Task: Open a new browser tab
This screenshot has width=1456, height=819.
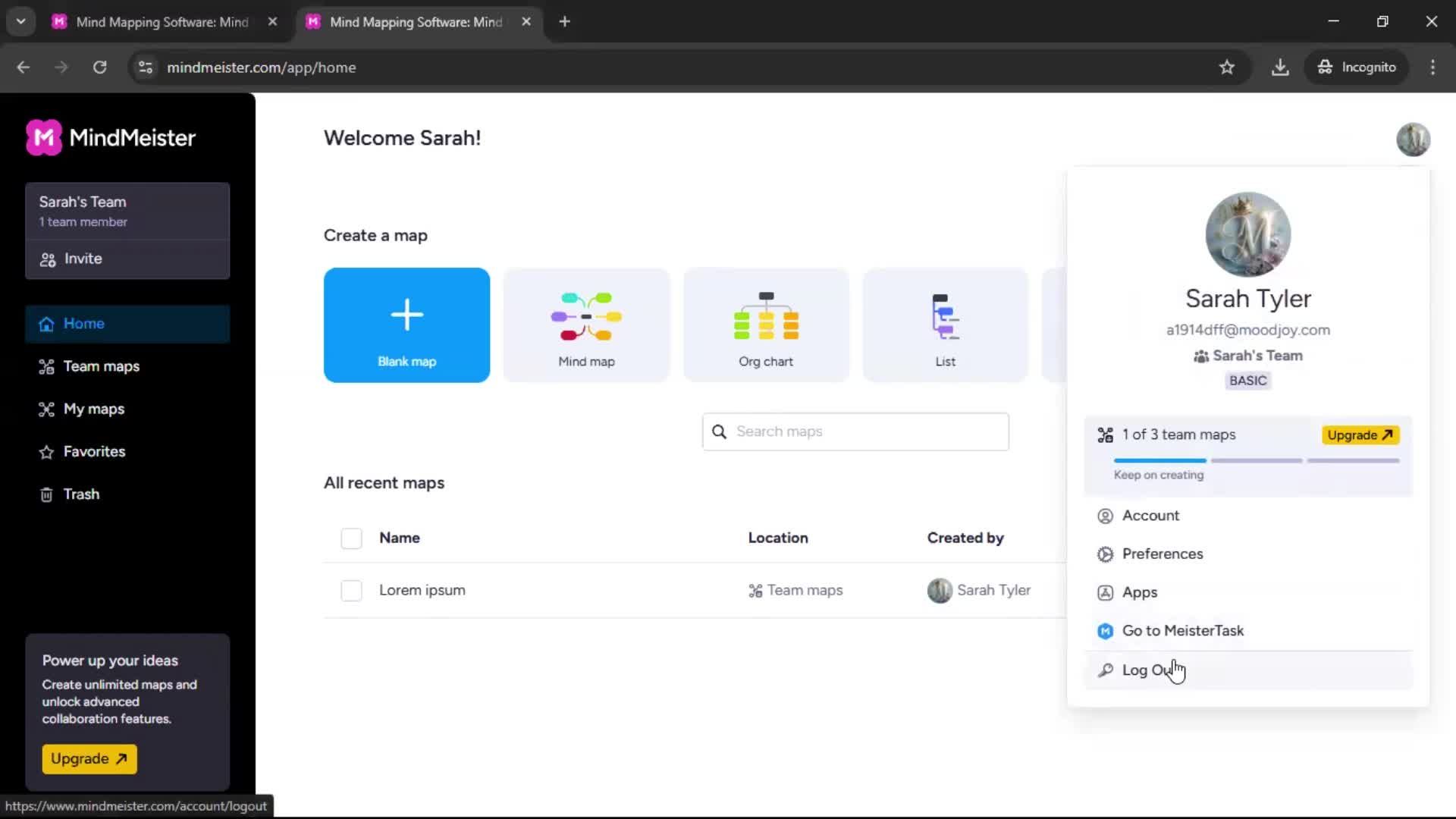Action: click(564, 22)
